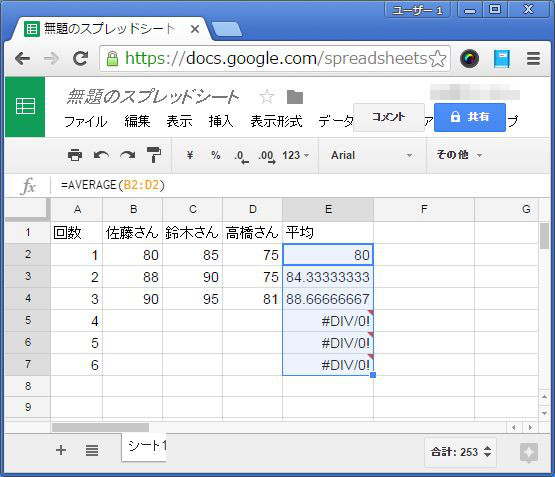Open the 123 number format dropdown

(296, 155)
